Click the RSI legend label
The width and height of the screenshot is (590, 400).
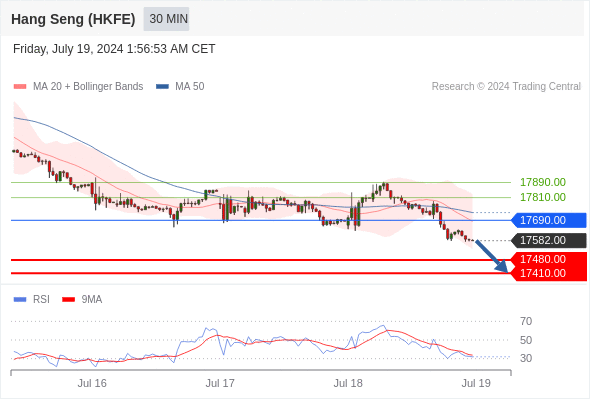(x=41, y=299)
